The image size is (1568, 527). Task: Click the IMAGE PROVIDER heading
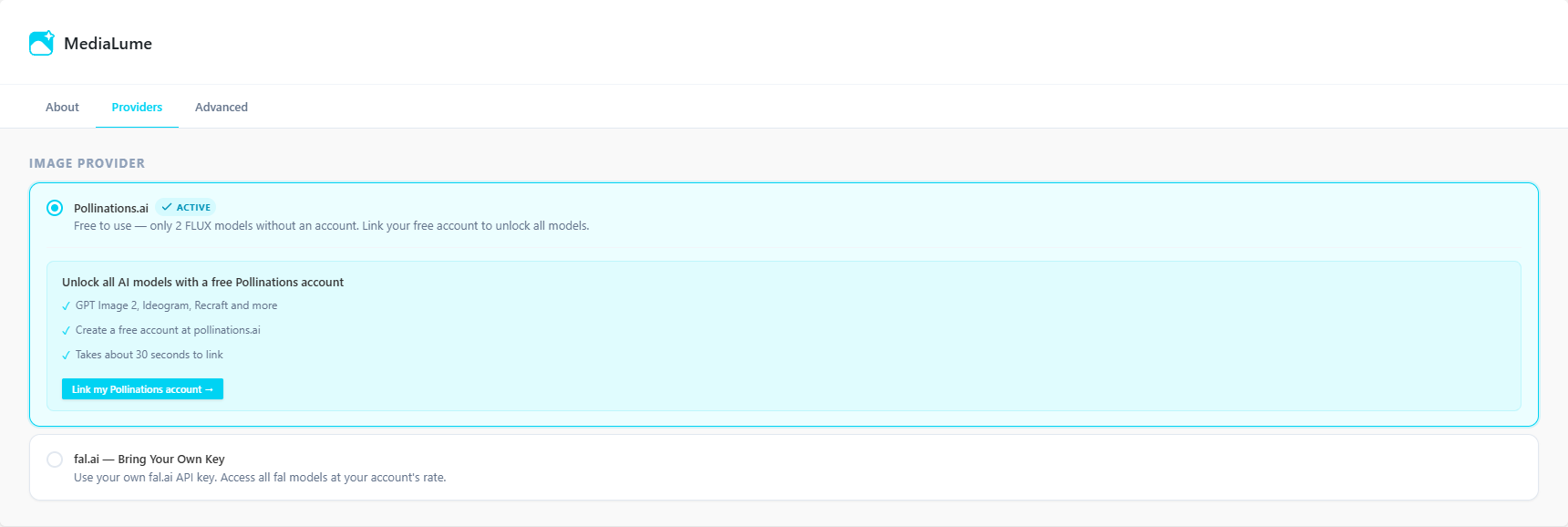point(87,163)
